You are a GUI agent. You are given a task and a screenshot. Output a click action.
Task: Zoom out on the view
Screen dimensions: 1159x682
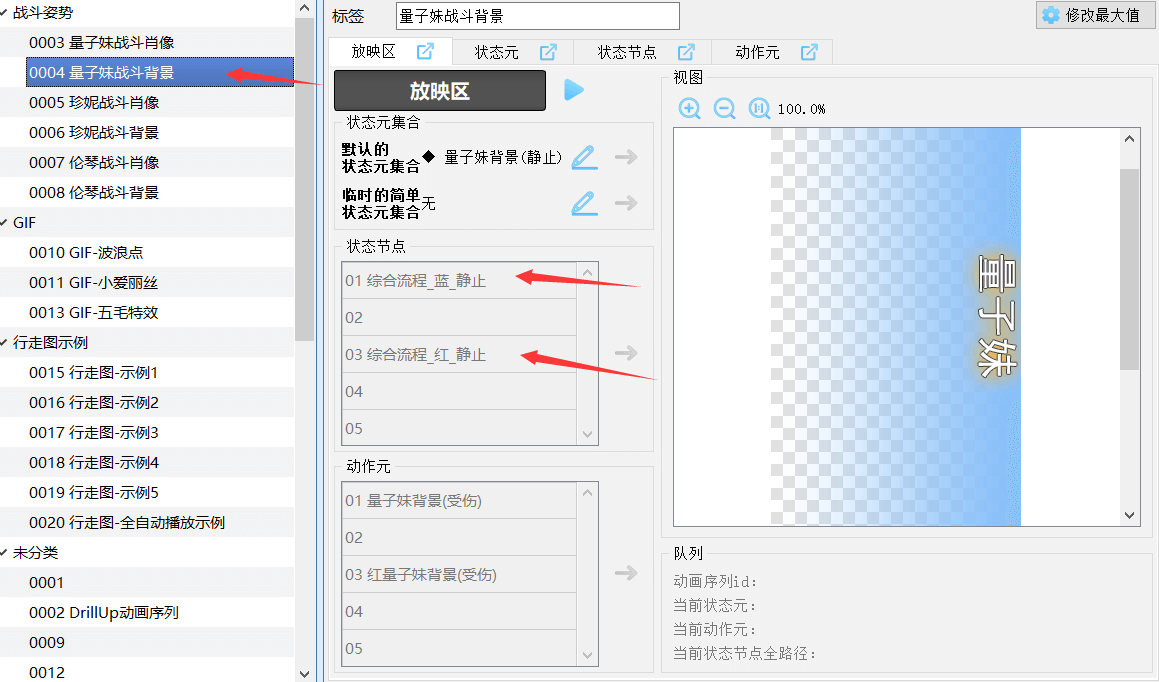pyautogui.click(x=724, y=109)
